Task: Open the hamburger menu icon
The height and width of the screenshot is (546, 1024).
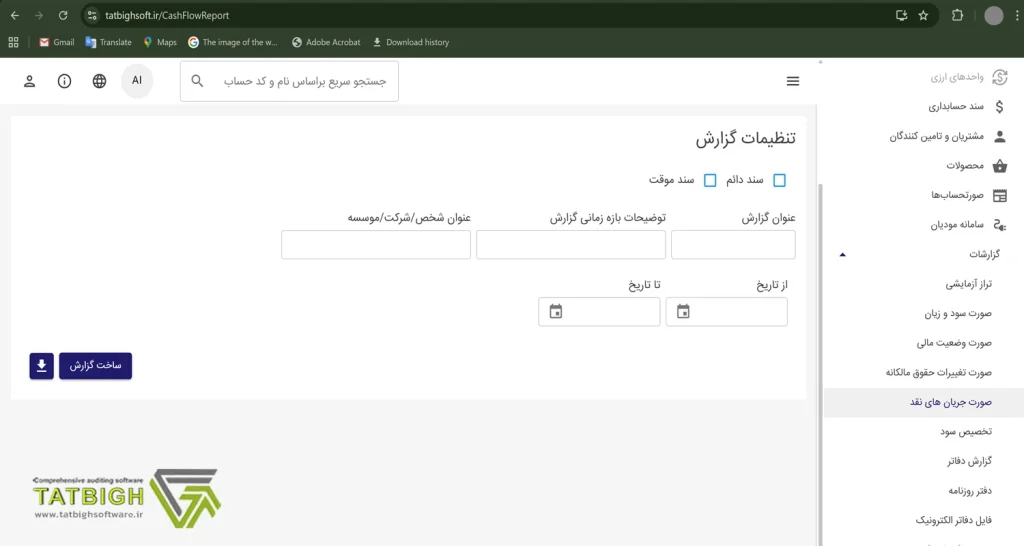Action: pos(793,81)
